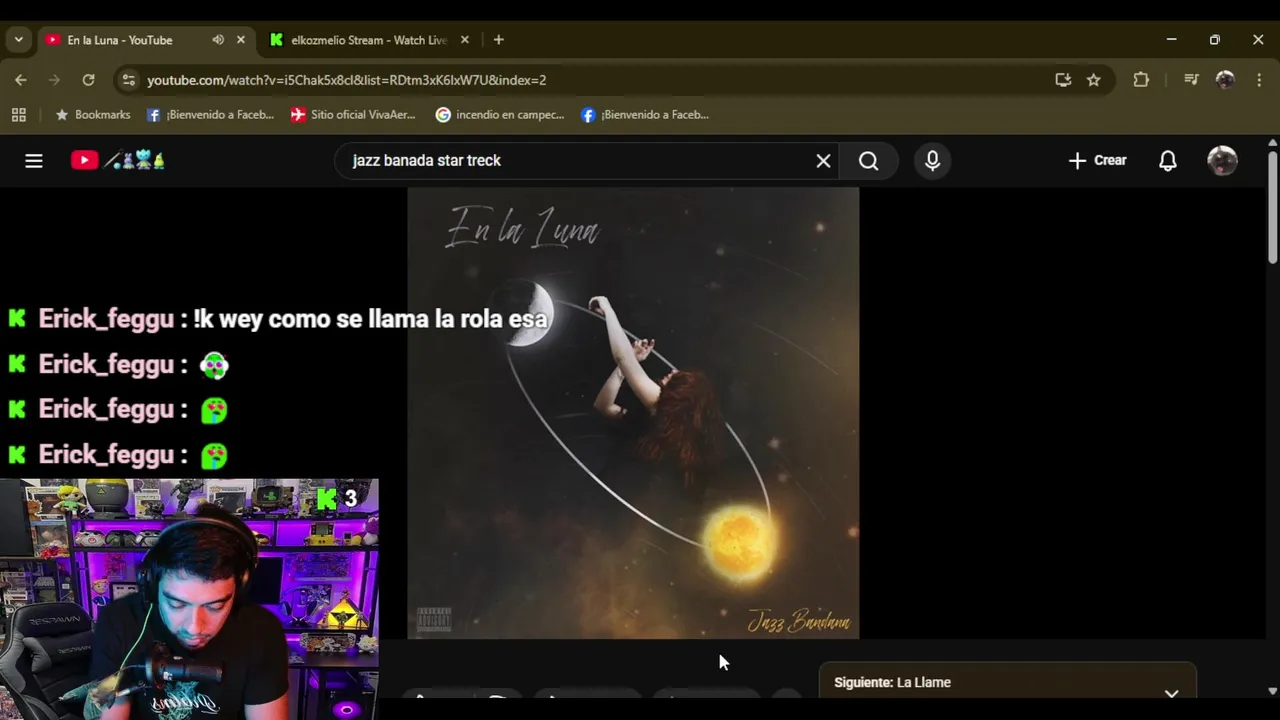Open YouTube hamburger guide menu
Image resolution: width=1280 pixels, height=720 pixels.
(x=34, y=161)
